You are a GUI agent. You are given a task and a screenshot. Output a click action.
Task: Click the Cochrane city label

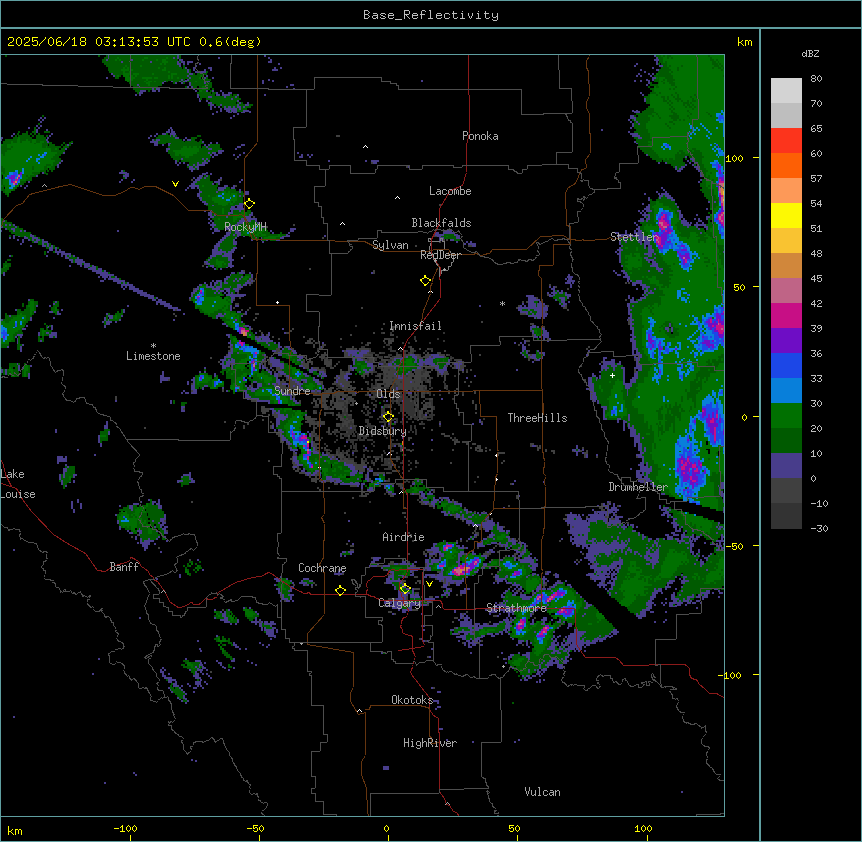click(322, 568)
